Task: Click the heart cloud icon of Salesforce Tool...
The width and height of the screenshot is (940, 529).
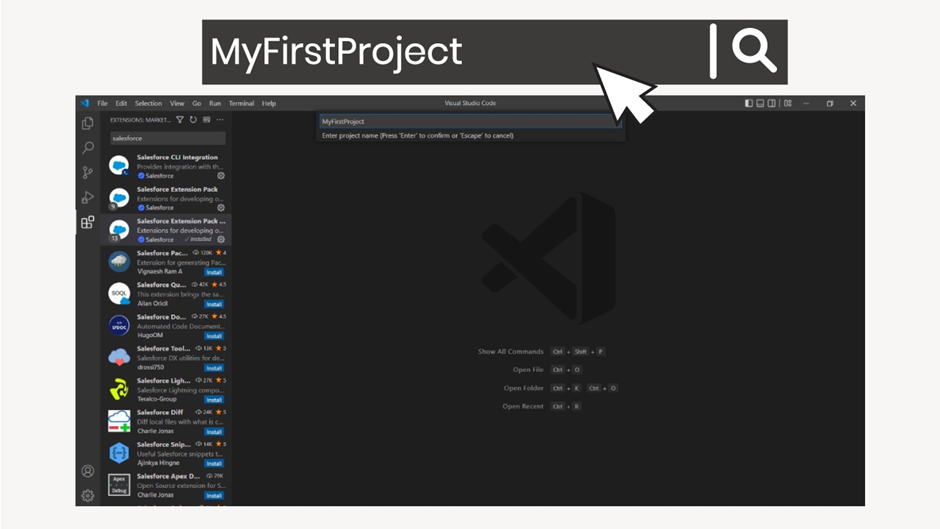Action: coord(119,357)
